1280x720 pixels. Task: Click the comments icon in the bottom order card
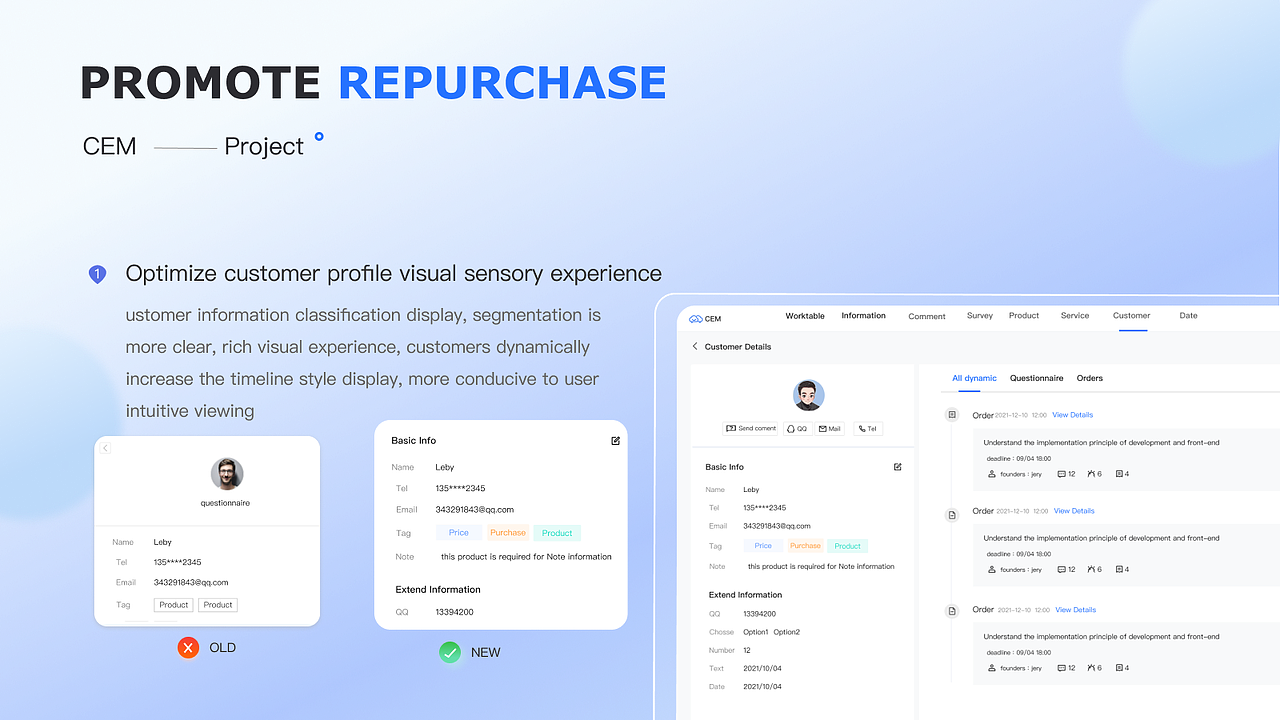coord(1062,668)
